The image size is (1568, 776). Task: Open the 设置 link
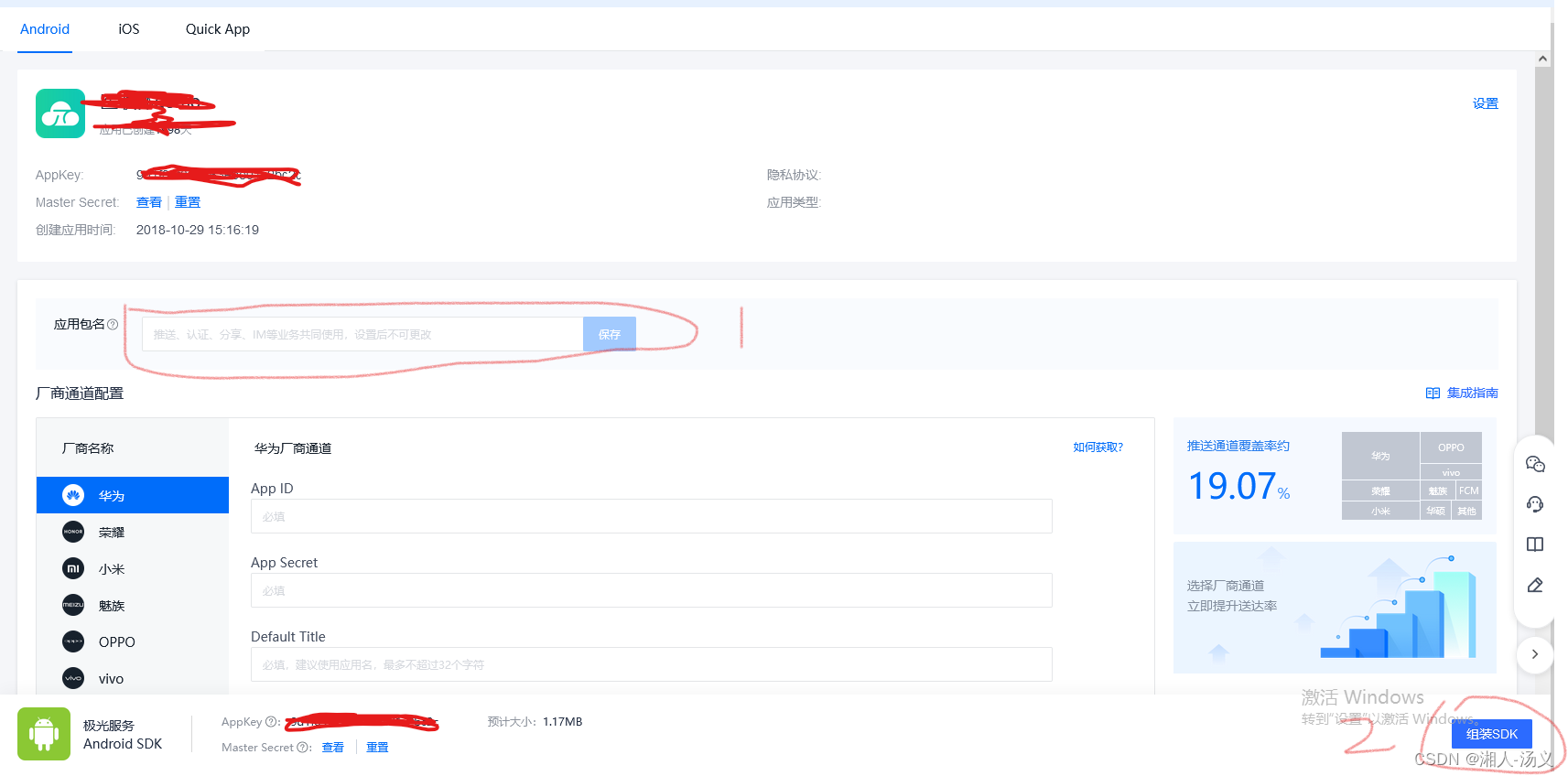tap(1485, 103)
